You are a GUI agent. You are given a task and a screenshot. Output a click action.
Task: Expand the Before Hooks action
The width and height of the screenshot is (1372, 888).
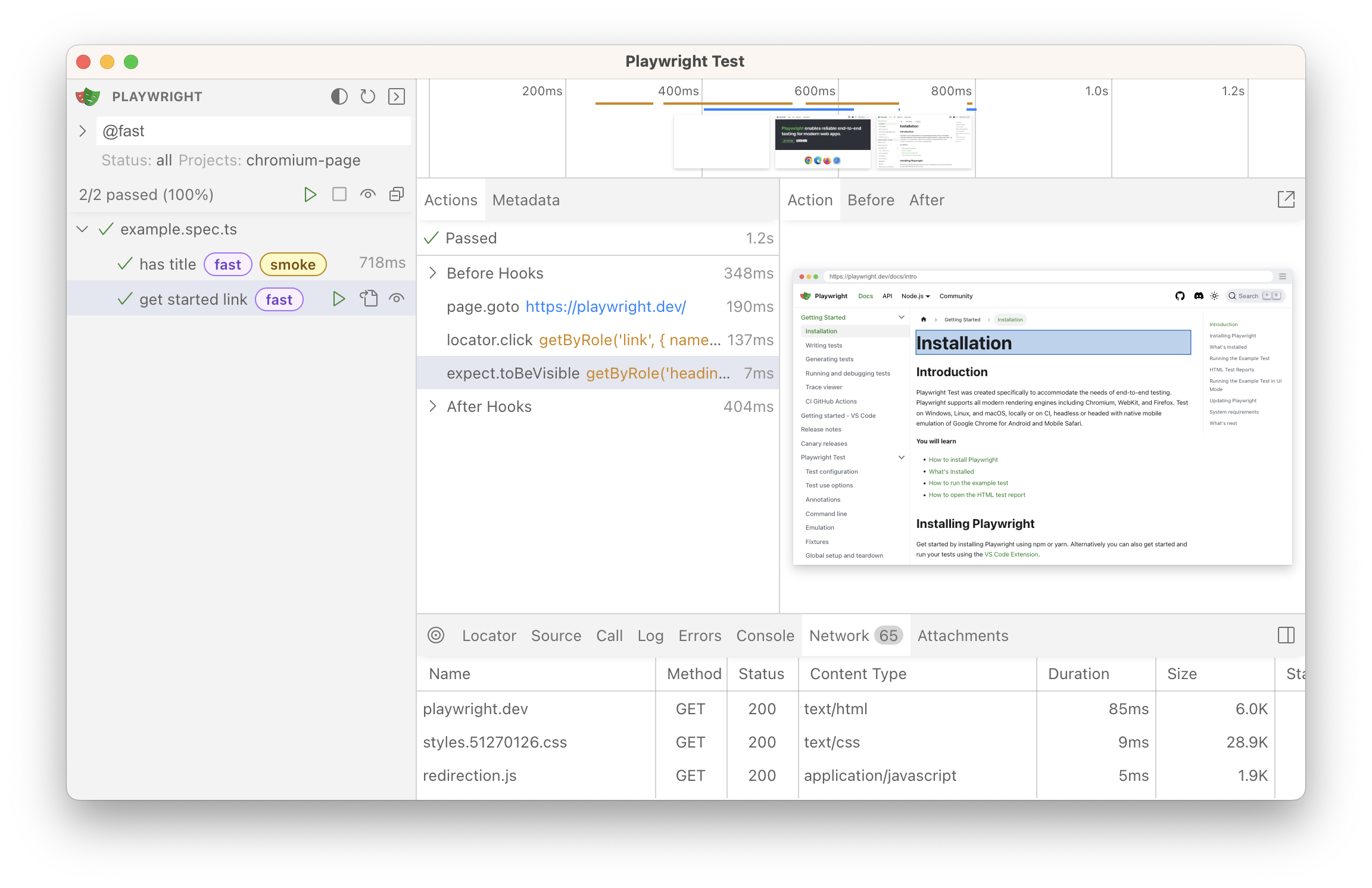[433, 273]
